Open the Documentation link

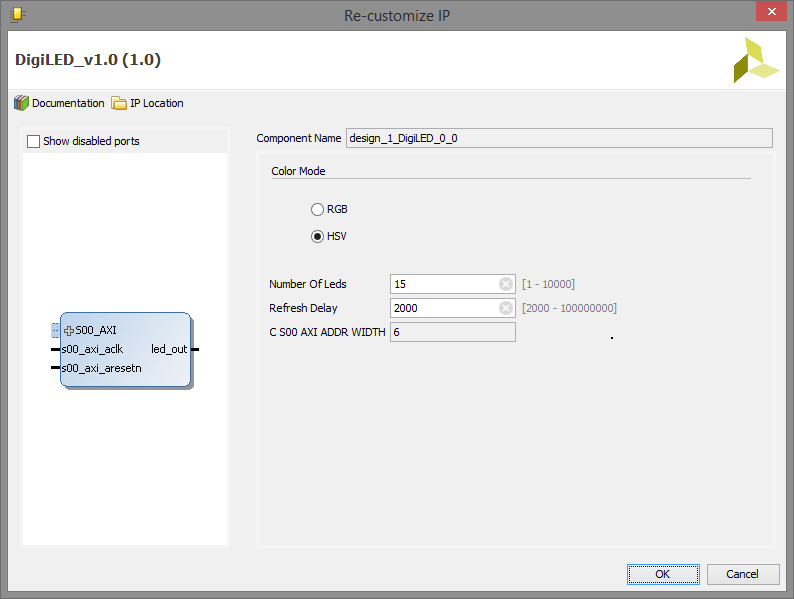[x=68, y=103]
